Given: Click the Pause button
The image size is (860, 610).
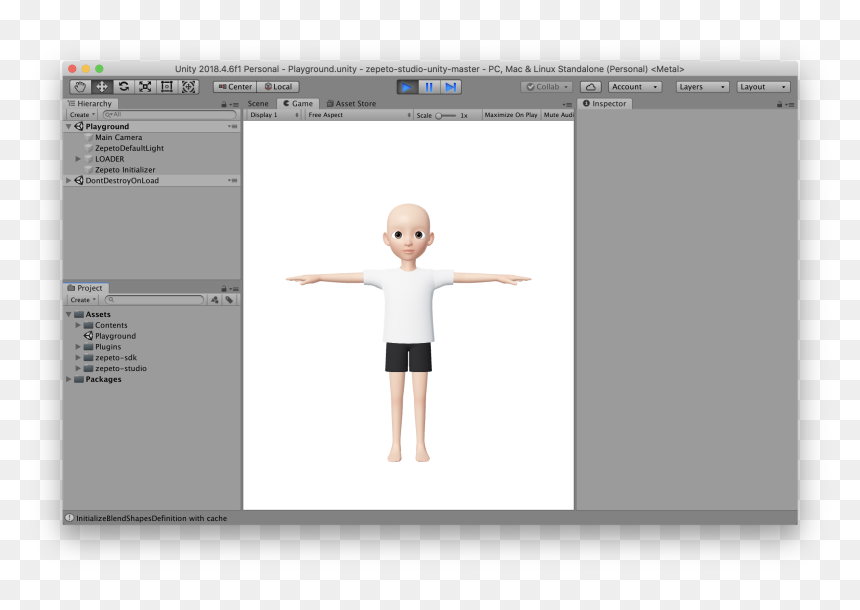Looking at the screenshot, I should [x=429, y=87].
